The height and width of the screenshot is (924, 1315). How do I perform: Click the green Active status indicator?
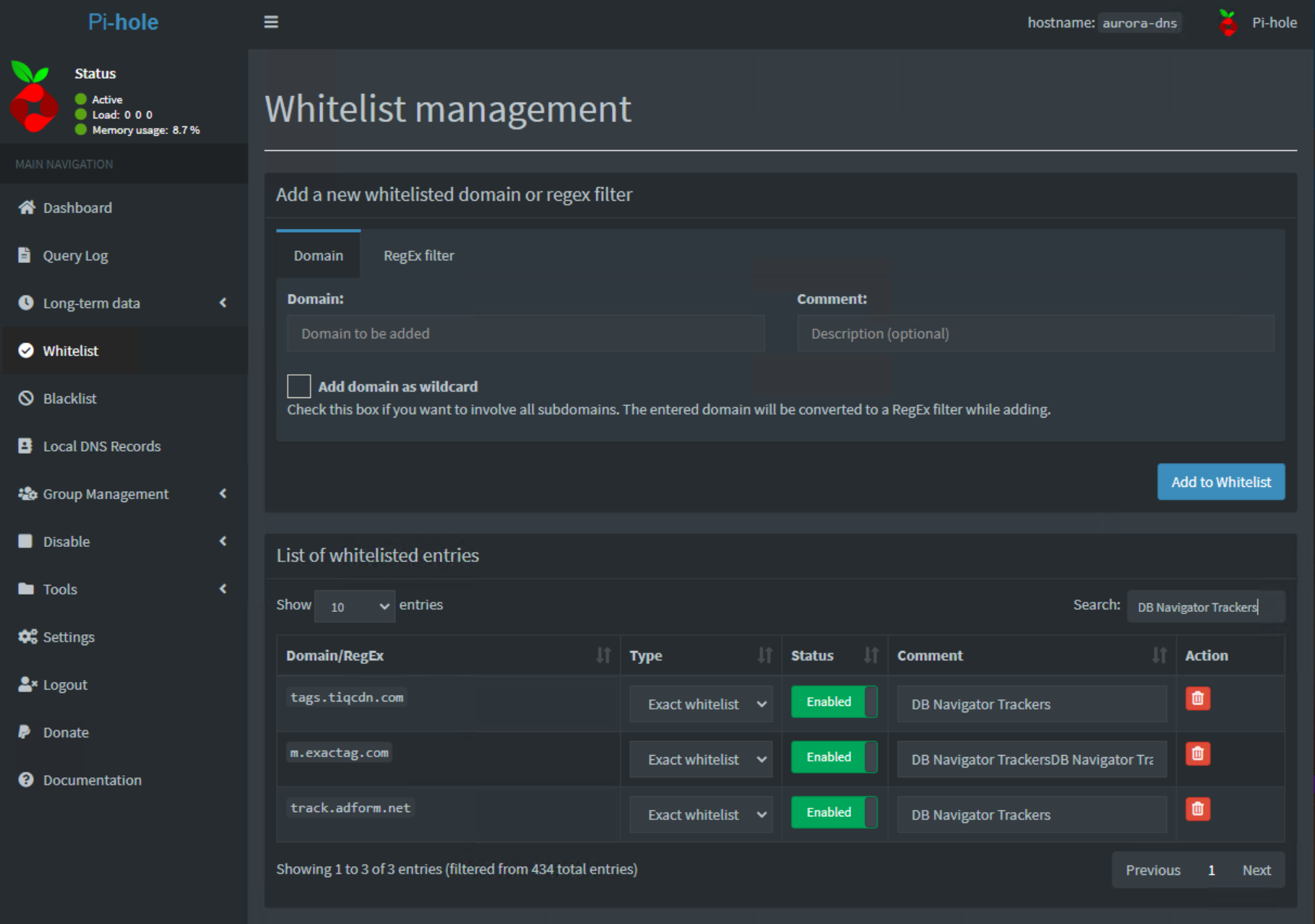80,99
